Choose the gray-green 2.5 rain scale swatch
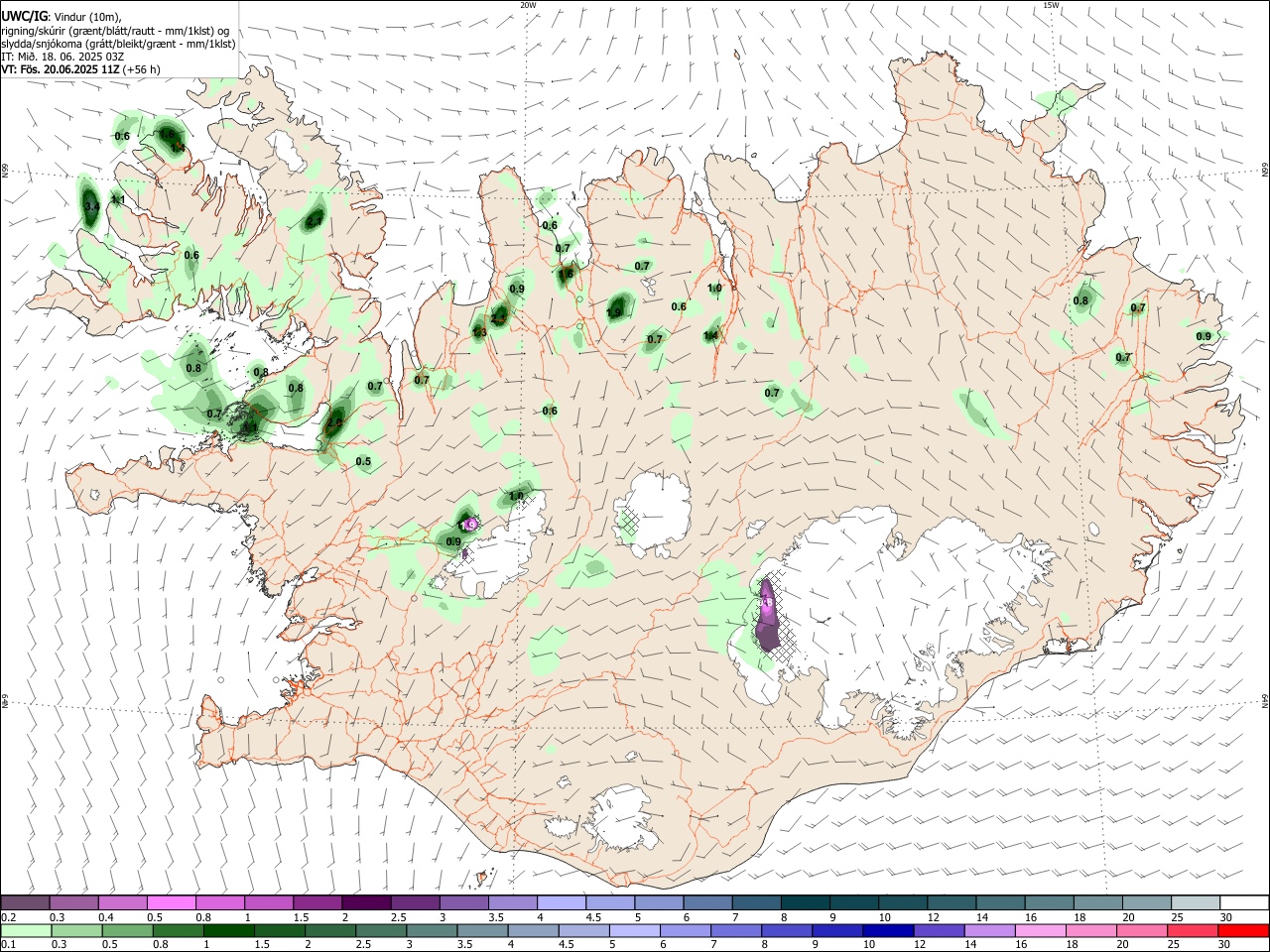The image size is (1270, 952). tap(383, 931)
